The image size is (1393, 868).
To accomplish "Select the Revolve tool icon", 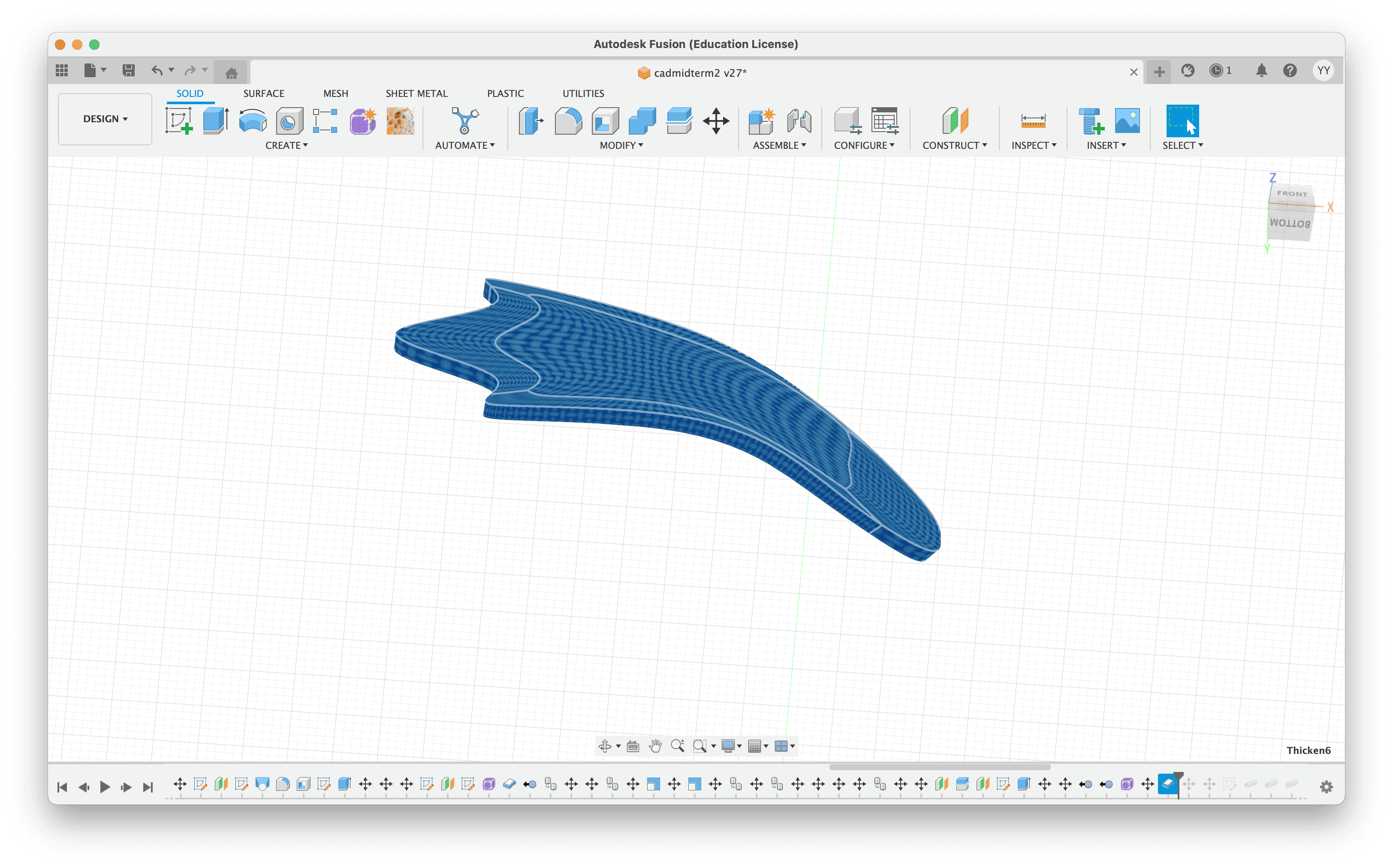I will tap(253, 121).
